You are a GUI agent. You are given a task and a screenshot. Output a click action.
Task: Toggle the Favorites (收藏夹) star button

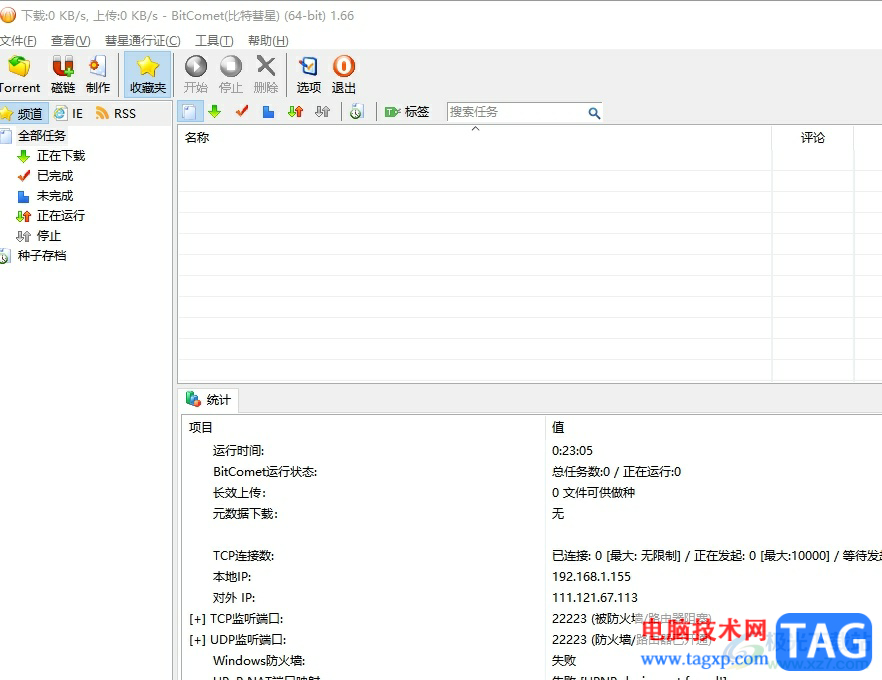147,74
